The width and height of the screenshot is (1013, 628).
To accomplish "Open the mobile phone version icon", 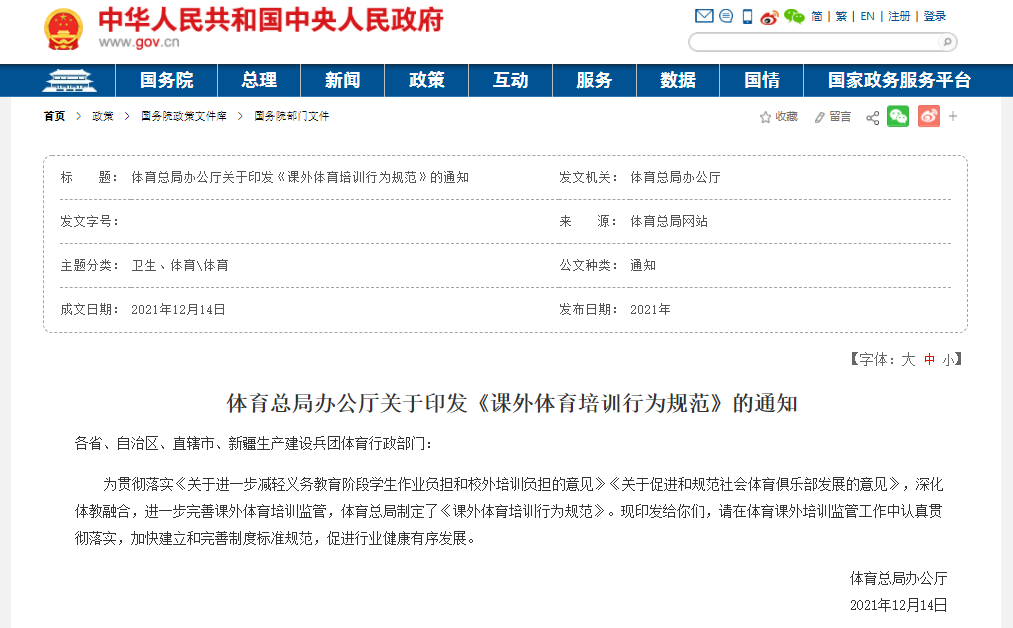I will point(747,16).
